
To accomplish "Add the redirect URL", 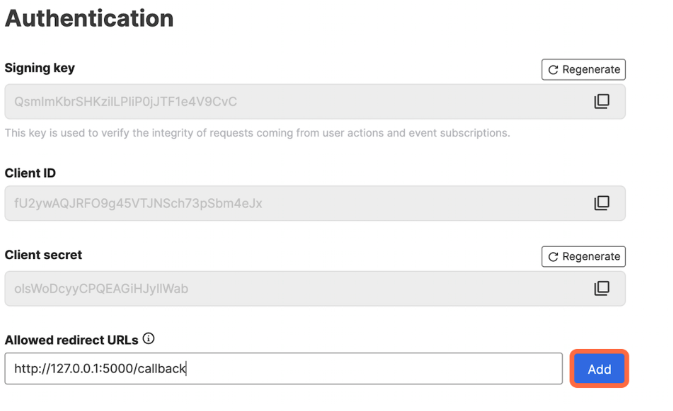I will (x=599, y=369).
